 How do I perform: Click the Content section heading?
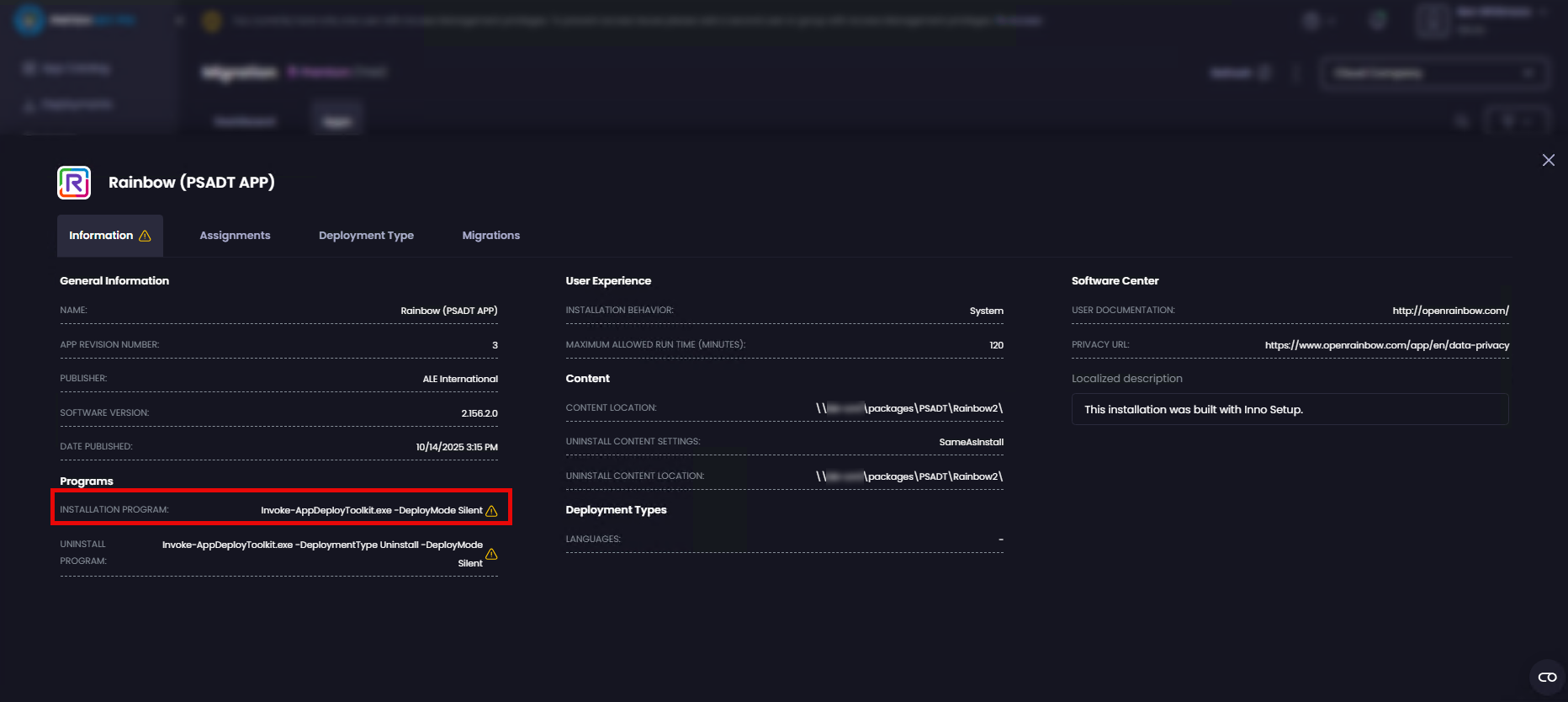(587, 379)
